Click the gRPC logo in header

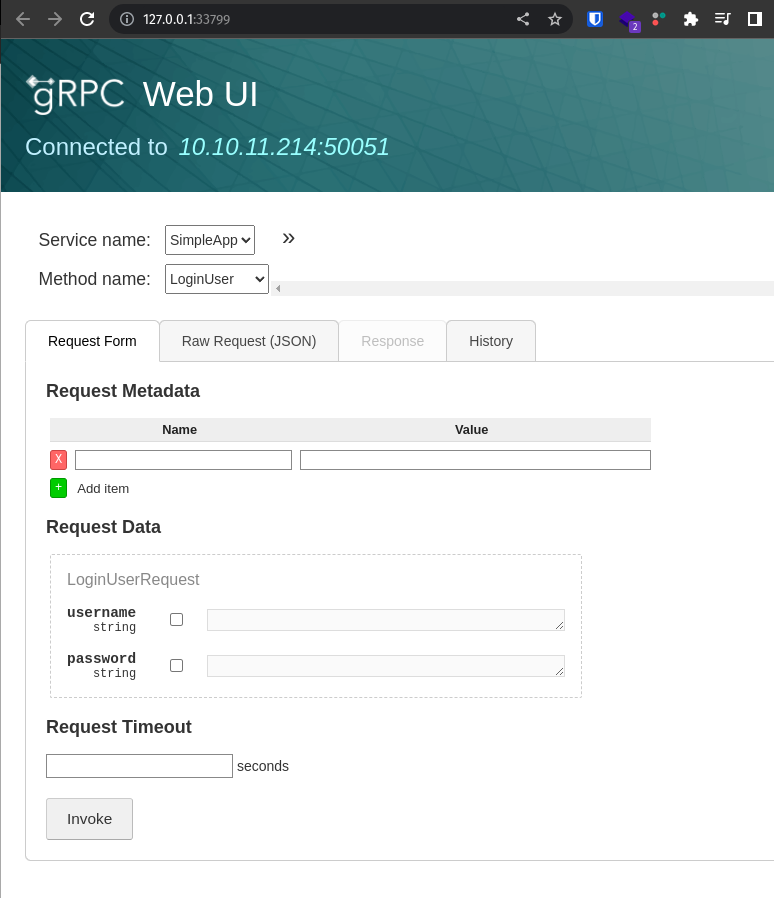[75, 94]
